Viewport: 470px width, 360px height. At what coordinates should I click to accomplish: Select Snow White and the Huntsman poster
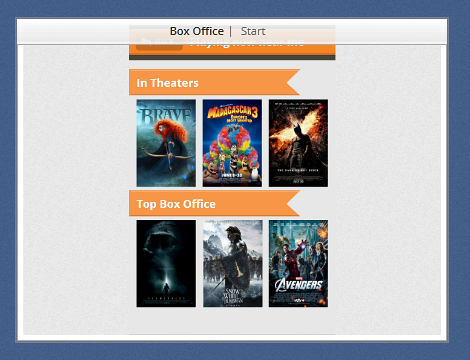click(233, 263)
